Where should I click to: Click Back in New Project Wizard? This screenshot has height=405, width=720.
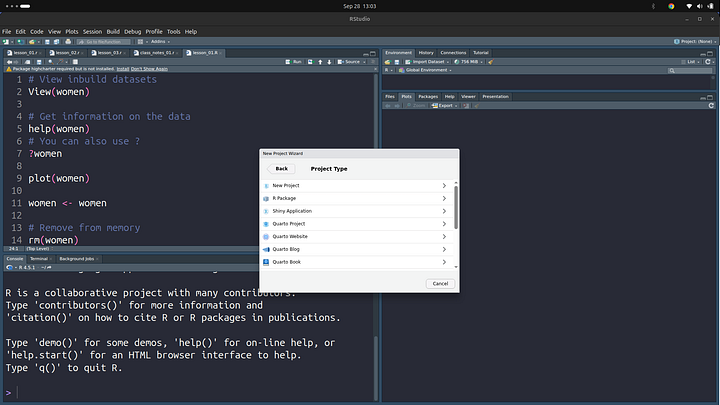pos(281,169)
